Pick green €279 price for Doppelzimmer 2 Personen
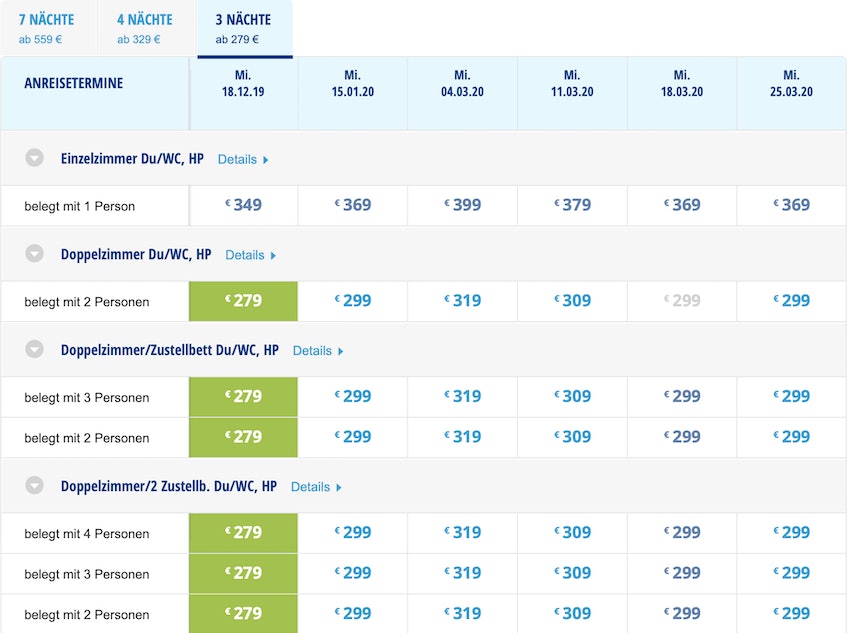This screenshot has width=850, height=633. tap(243, 301)
